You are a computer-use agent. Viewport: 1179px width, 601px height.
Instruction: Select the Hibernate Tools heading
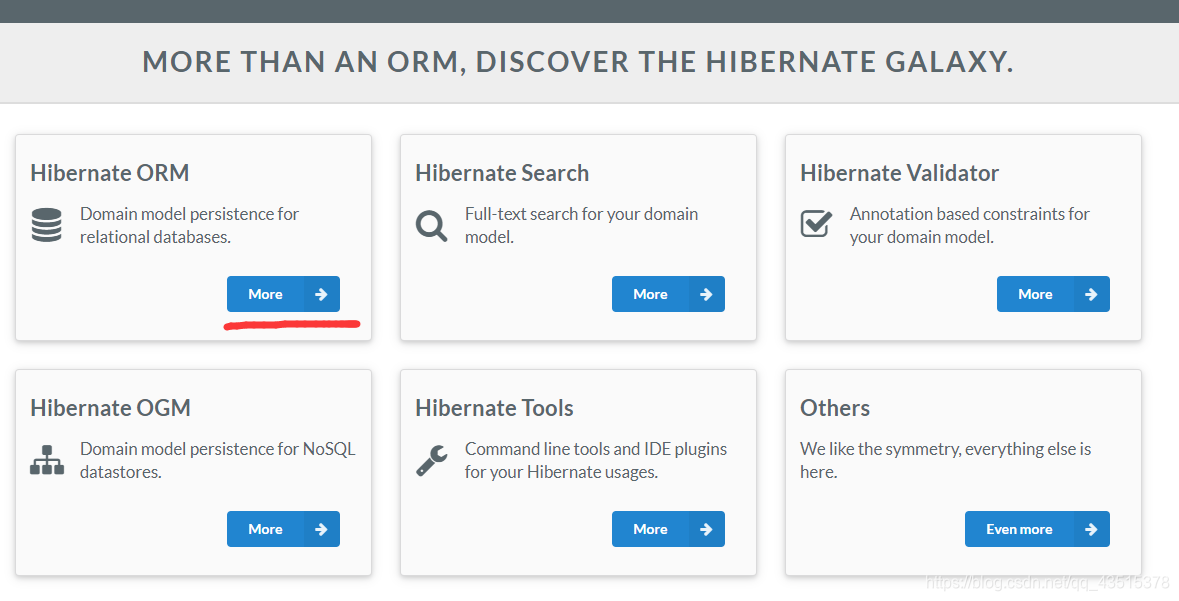click(494, 408)
